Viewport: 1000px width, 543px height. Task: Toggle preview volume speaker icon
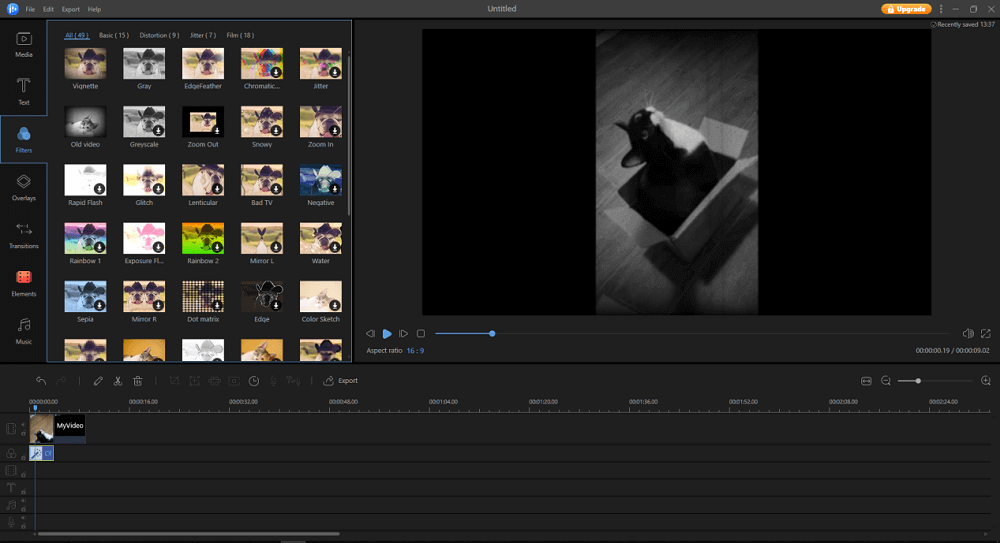(x=967, y=334)
